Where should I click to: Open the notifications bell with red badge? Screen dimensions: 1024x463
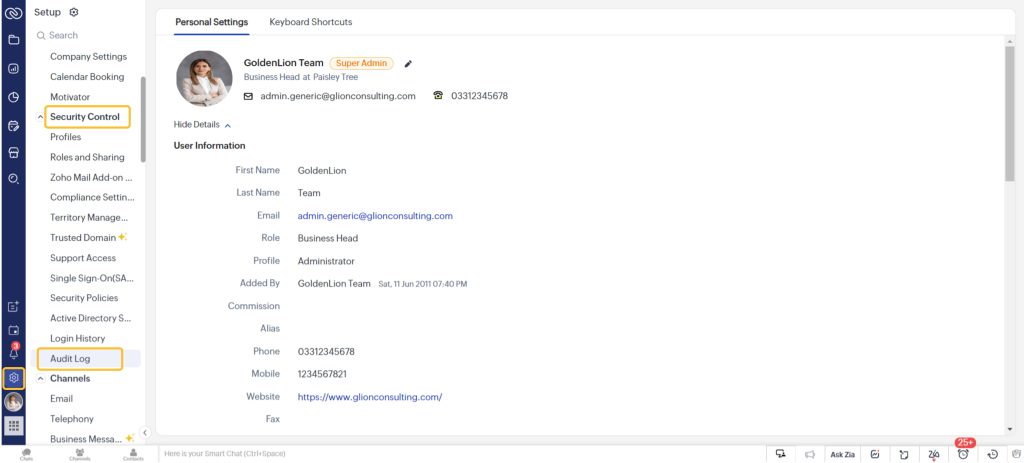(x=13, y=352)
